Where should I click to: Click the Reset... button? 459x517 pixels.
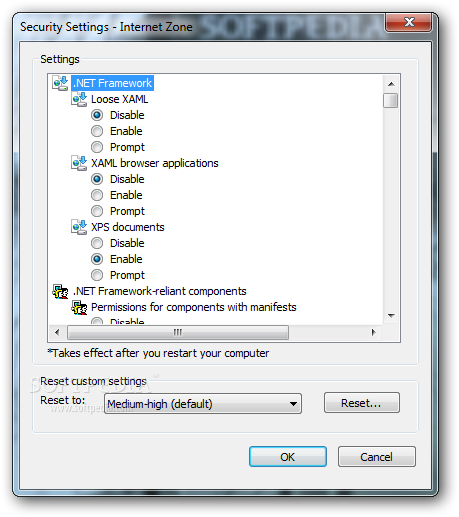[x=362, y=403]
